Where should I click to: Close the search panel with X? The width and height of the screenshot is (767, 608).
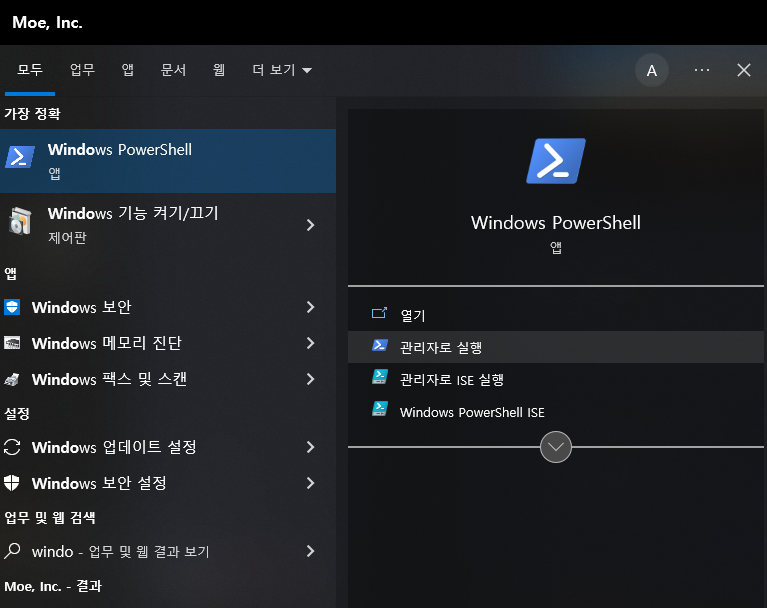(744, 70)
